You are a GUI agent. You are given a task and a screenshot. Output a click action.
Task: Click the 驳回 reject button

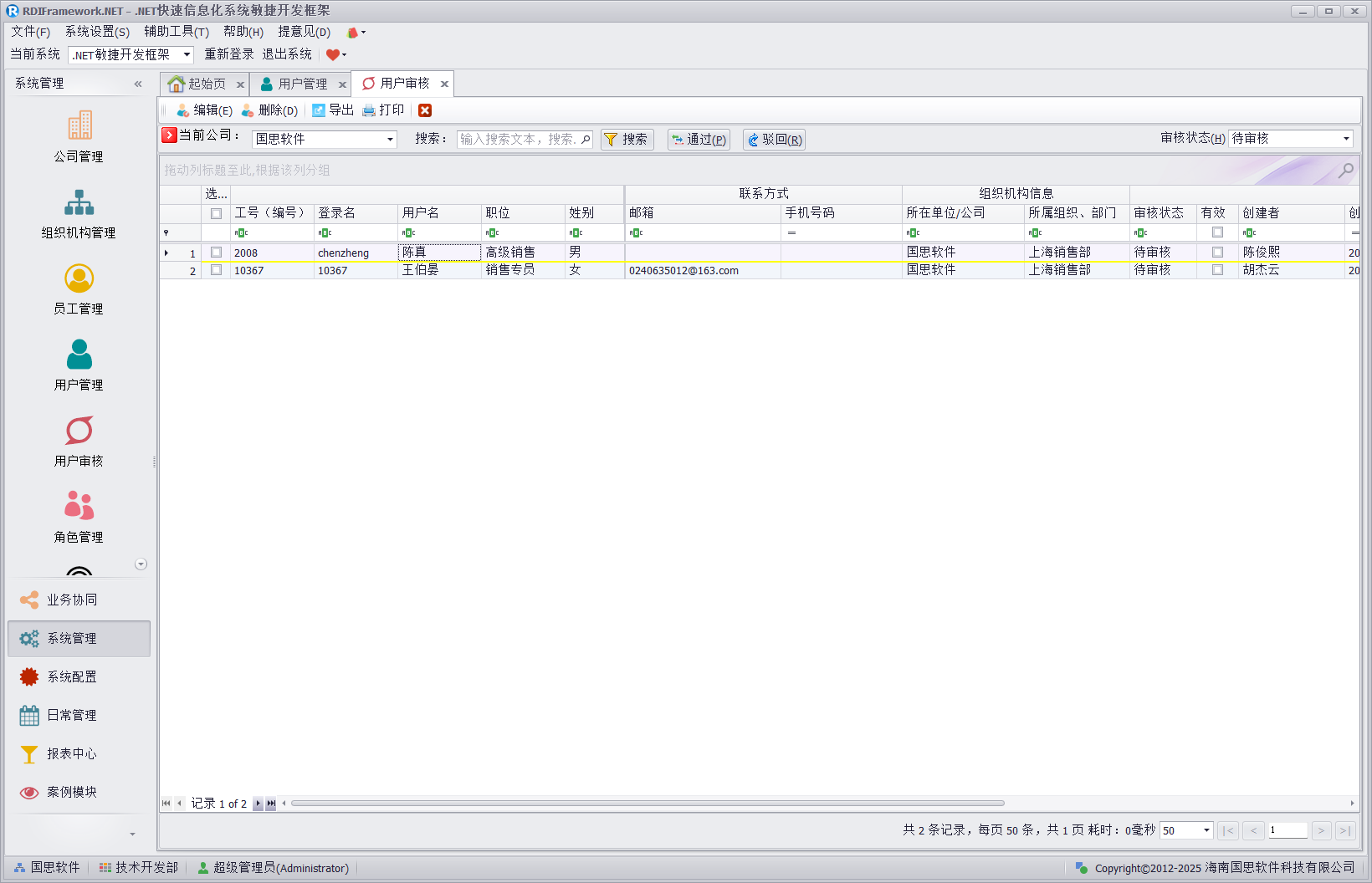(x=774, y=140)
